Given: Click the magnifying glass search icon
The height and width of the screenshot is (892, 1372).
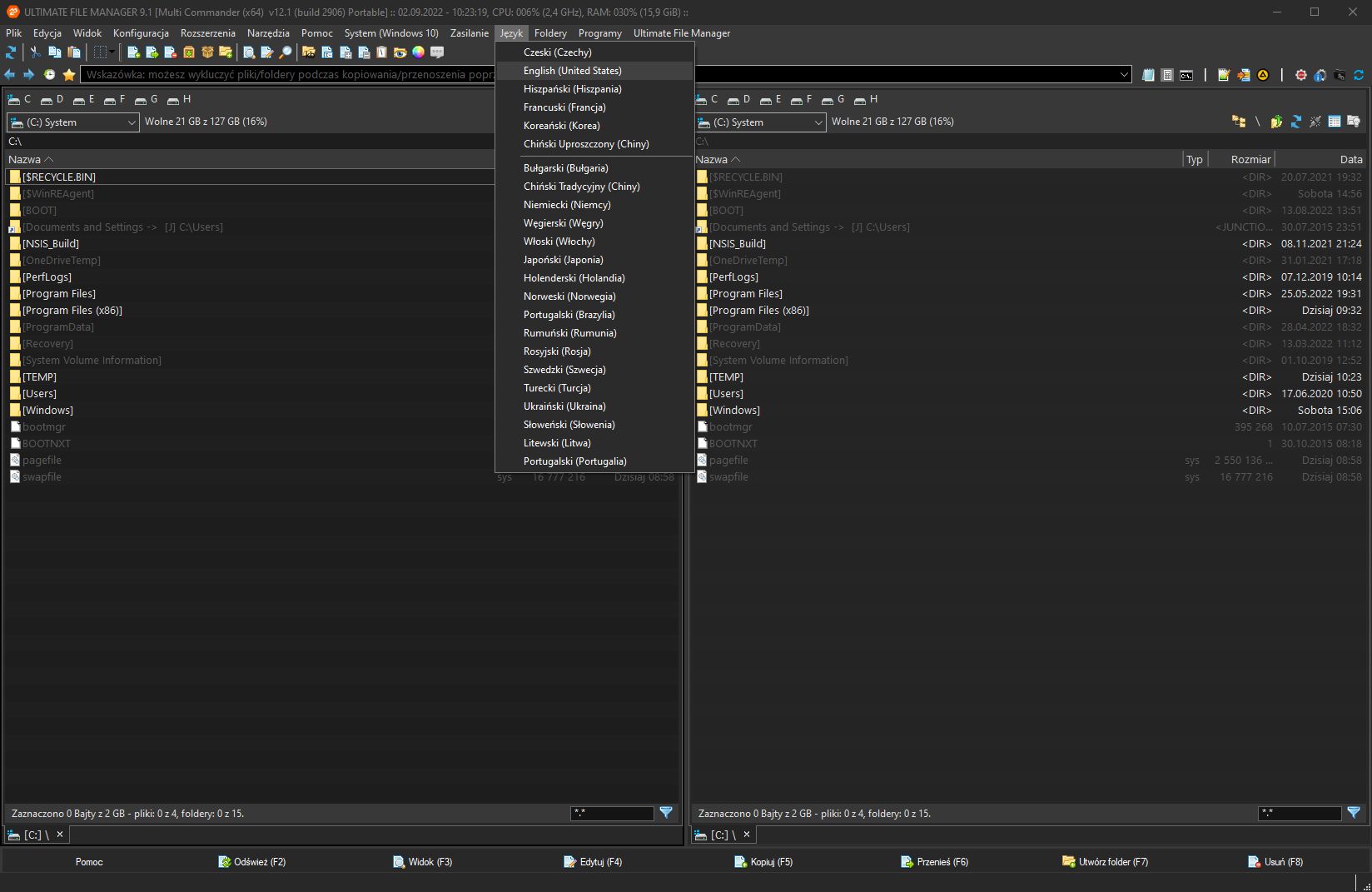Looking at the screenshot, I should pyautogui.click(x=286, y=52).
